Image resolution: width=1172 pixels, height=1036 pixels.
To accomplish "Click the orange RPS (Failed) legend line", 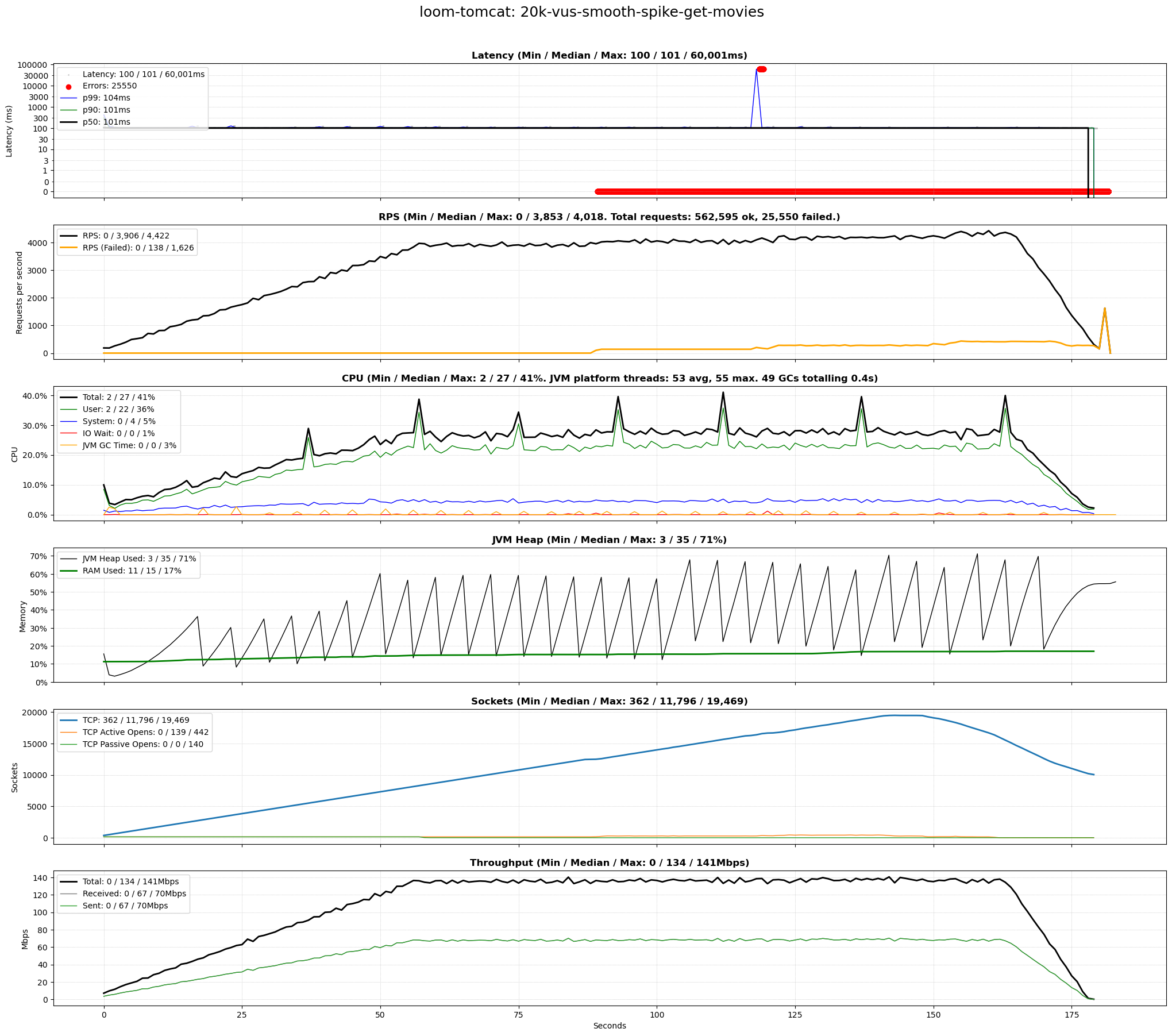I will click(x=68, y=248).
